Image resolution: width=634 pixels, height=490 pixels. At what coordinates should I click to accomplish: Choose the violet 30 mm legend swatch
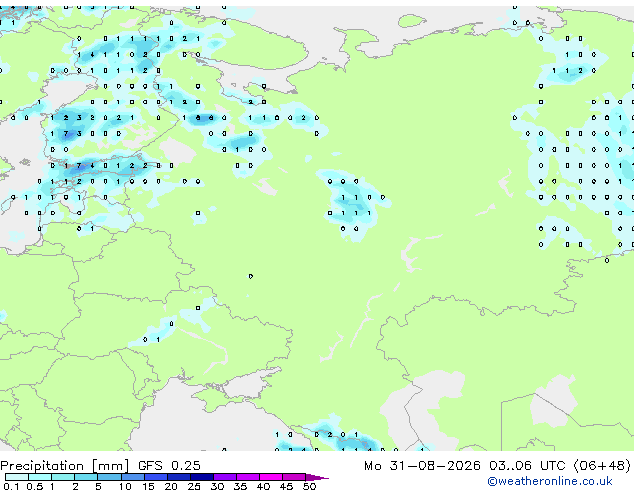(225, 477)
